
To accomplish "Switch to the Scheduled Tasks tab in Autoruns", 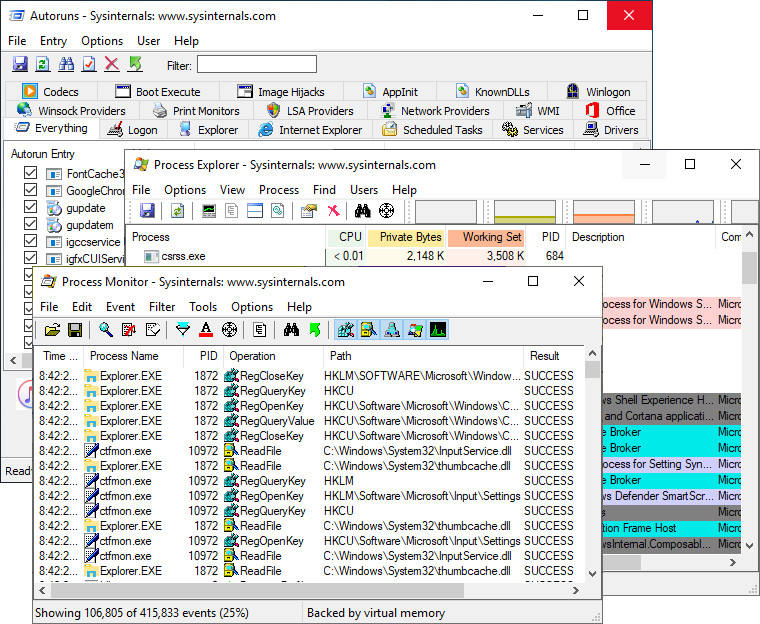I will click(x=432, y=130).
